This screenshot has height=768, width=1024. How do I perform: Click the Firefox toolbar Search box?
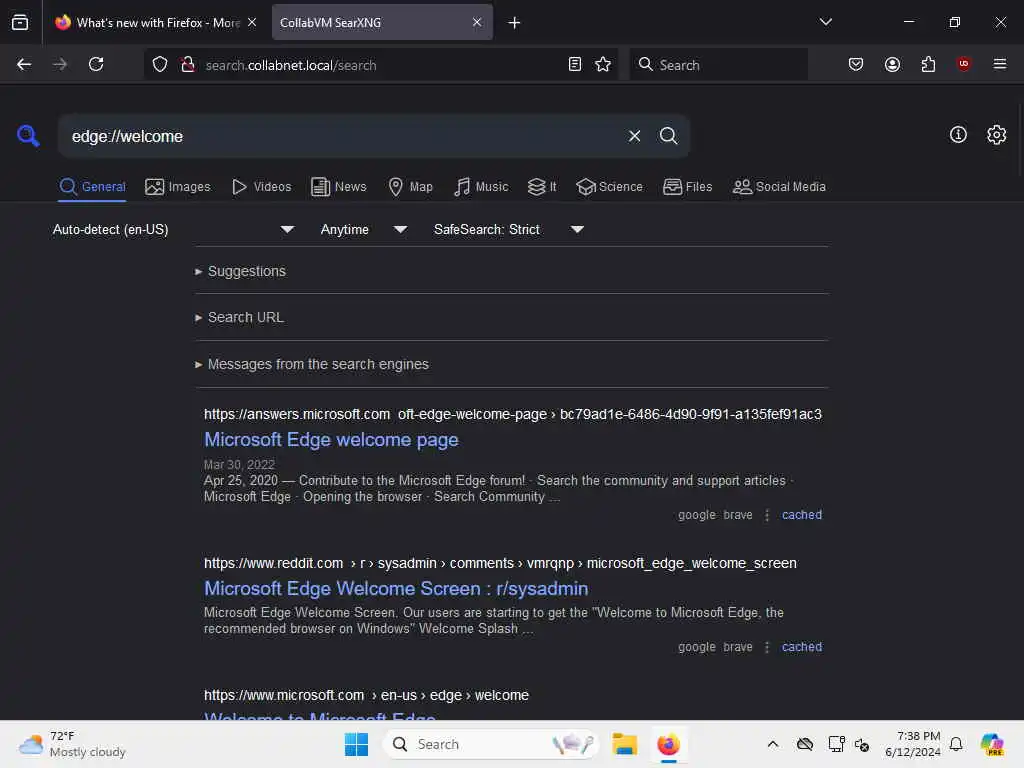(718, 65)
